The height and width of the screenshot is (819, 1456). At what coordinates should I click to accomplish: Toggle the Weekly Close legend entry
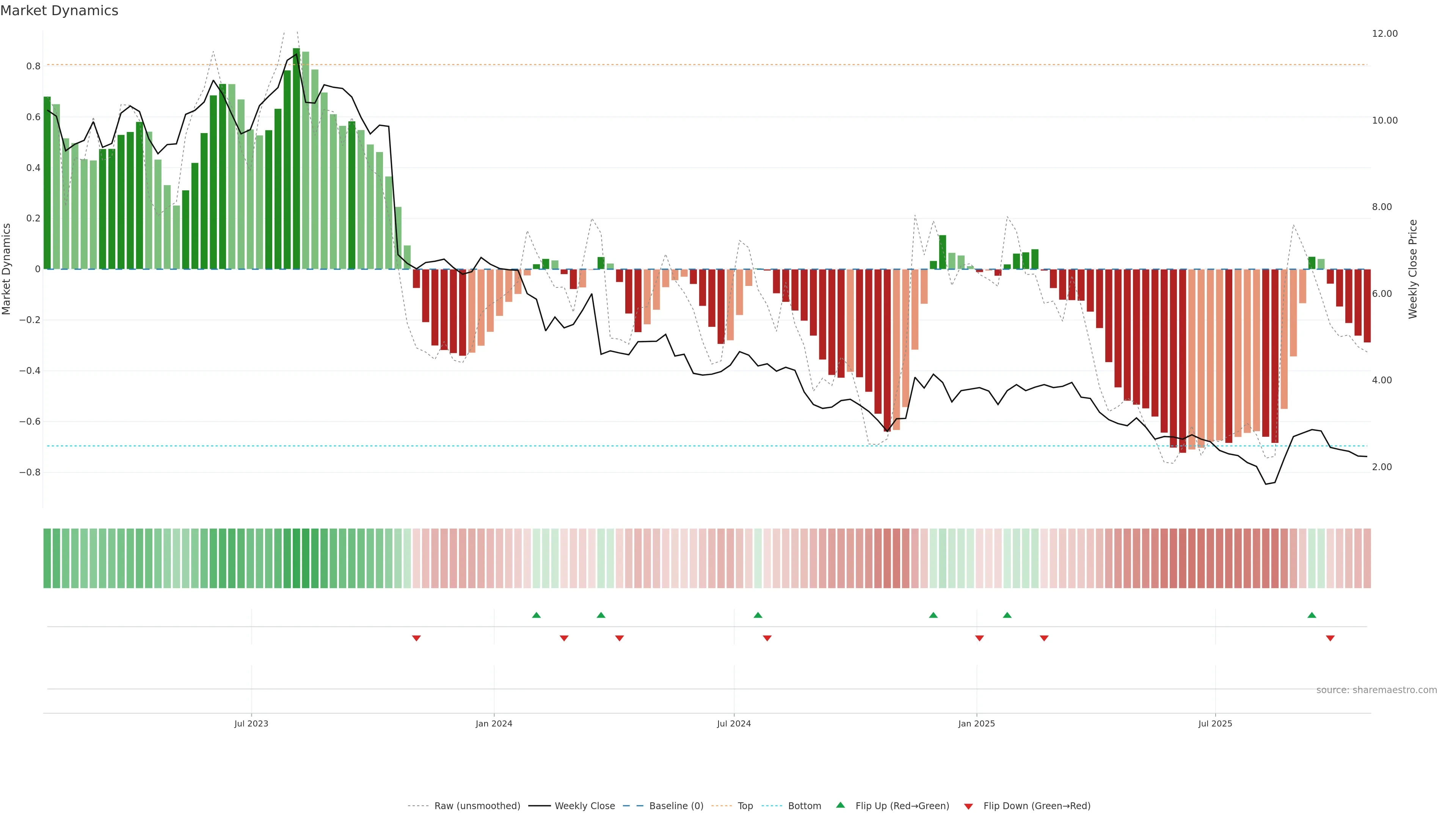(584, 806)
